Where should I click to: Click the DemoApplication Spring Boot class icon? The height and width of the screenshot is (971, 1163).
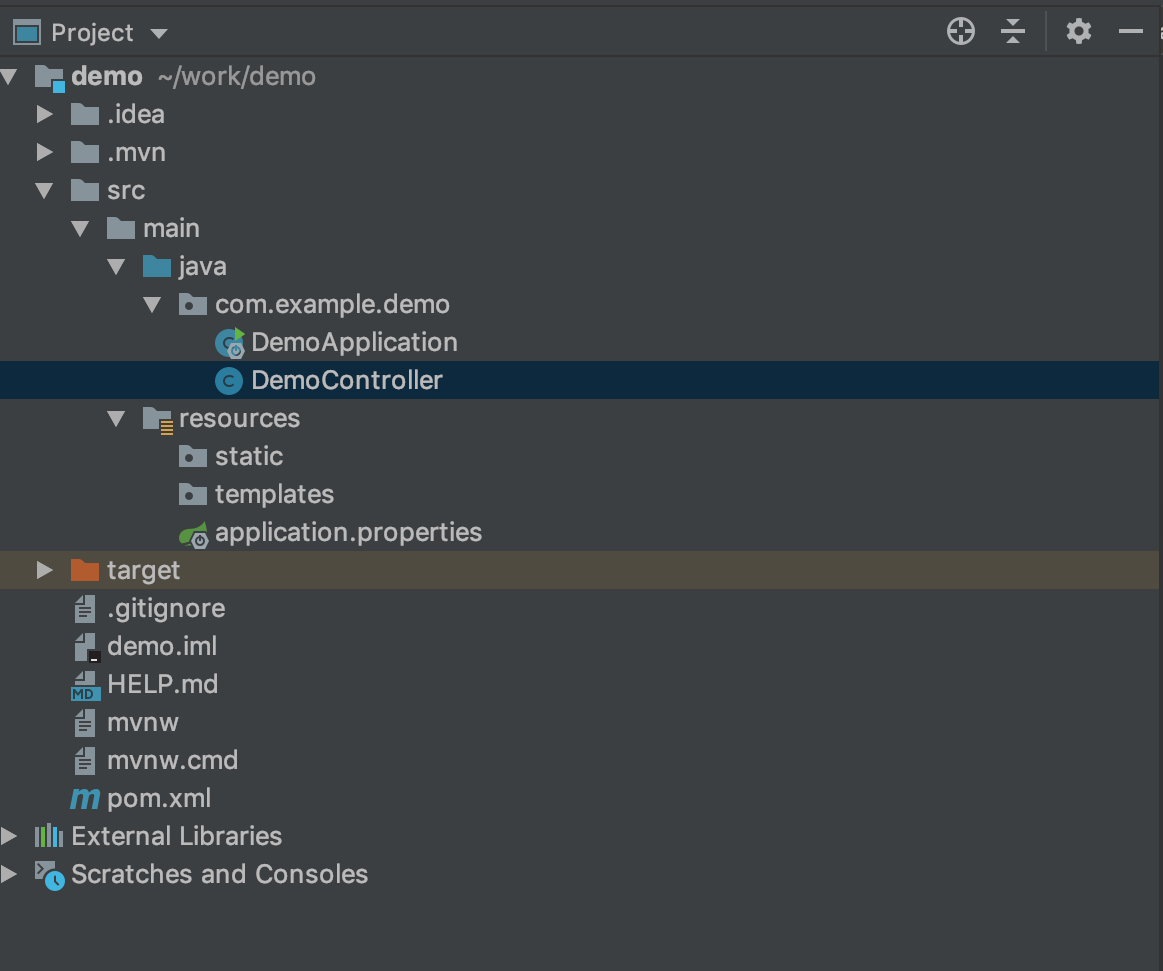click(230, 343)
